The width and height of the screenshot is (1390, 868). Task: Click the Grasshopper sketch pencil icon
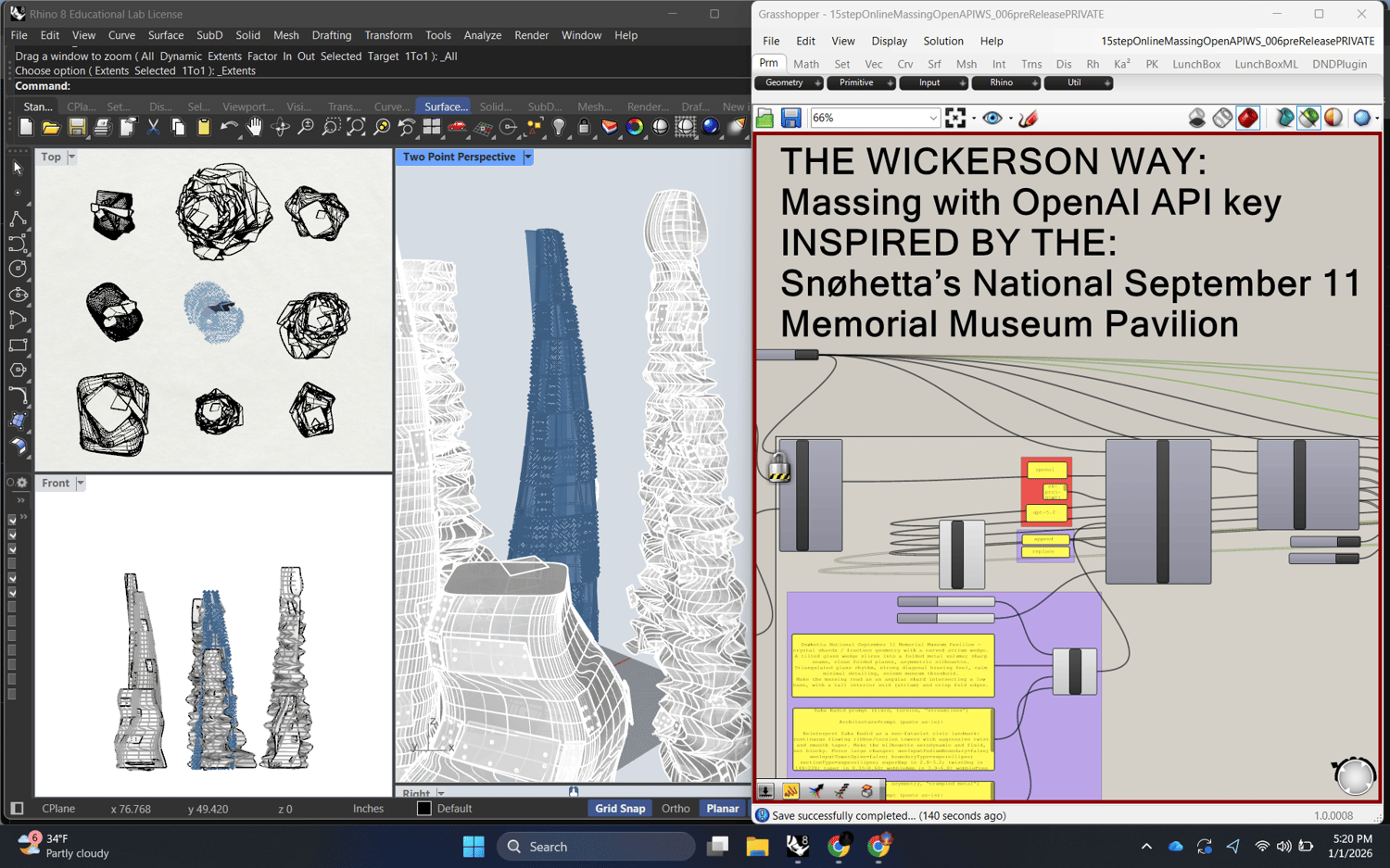coord(1028,119)
